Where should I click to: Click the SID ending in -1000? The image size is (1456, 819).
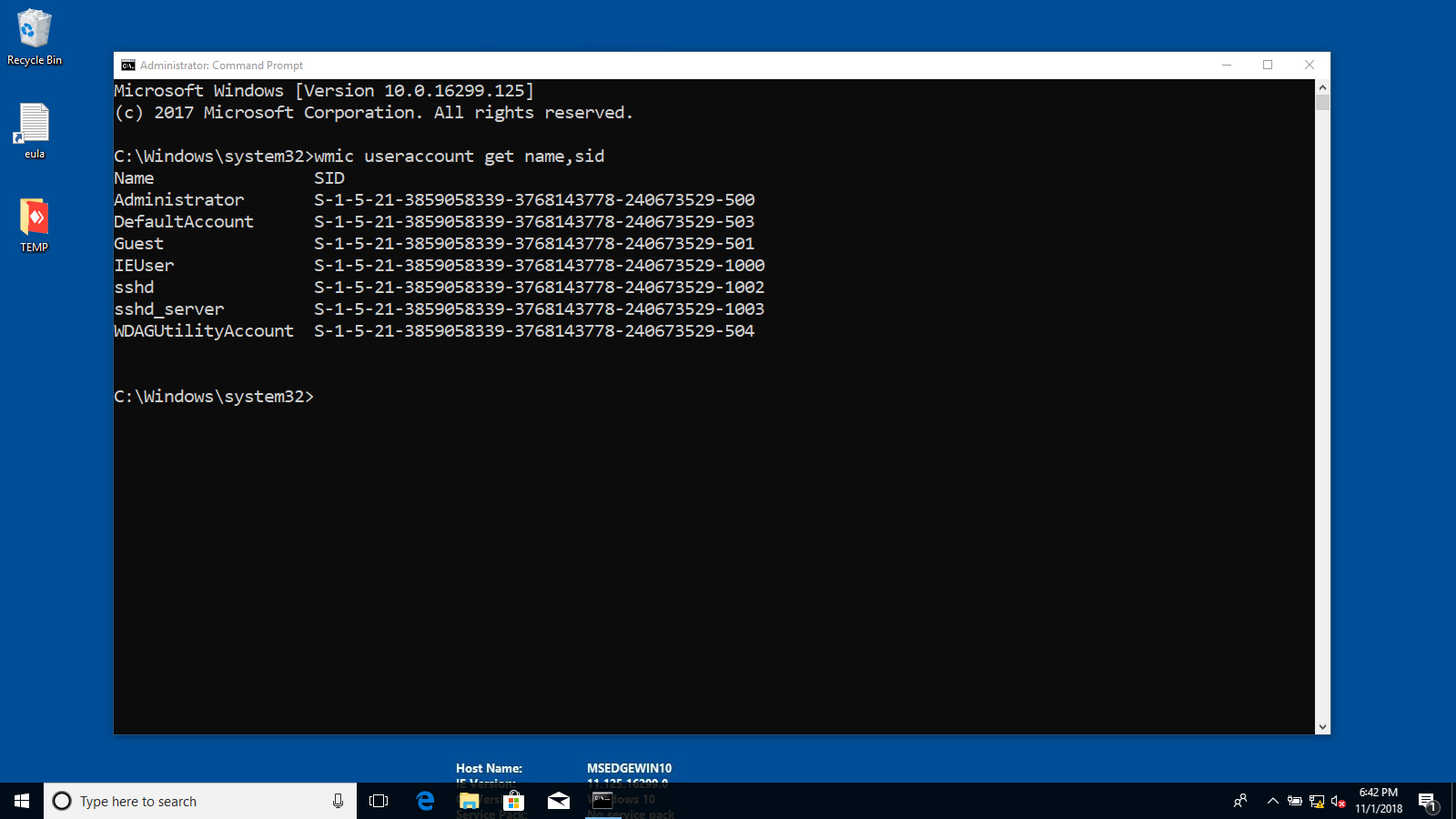tap(540, 265)
